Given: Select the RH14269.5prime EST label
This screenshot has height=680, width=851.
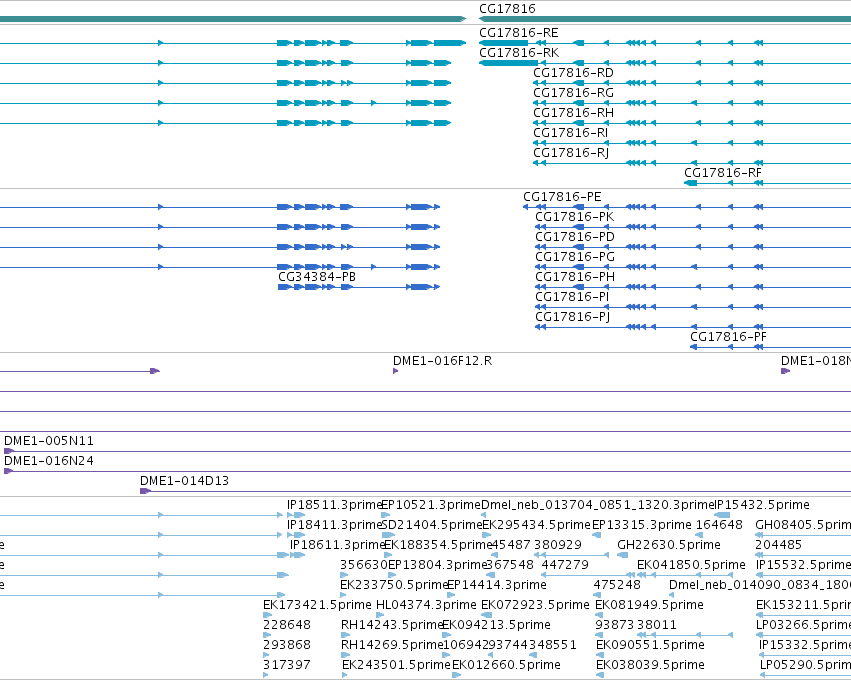Looking at the screenshot, I should pos(392,645).
